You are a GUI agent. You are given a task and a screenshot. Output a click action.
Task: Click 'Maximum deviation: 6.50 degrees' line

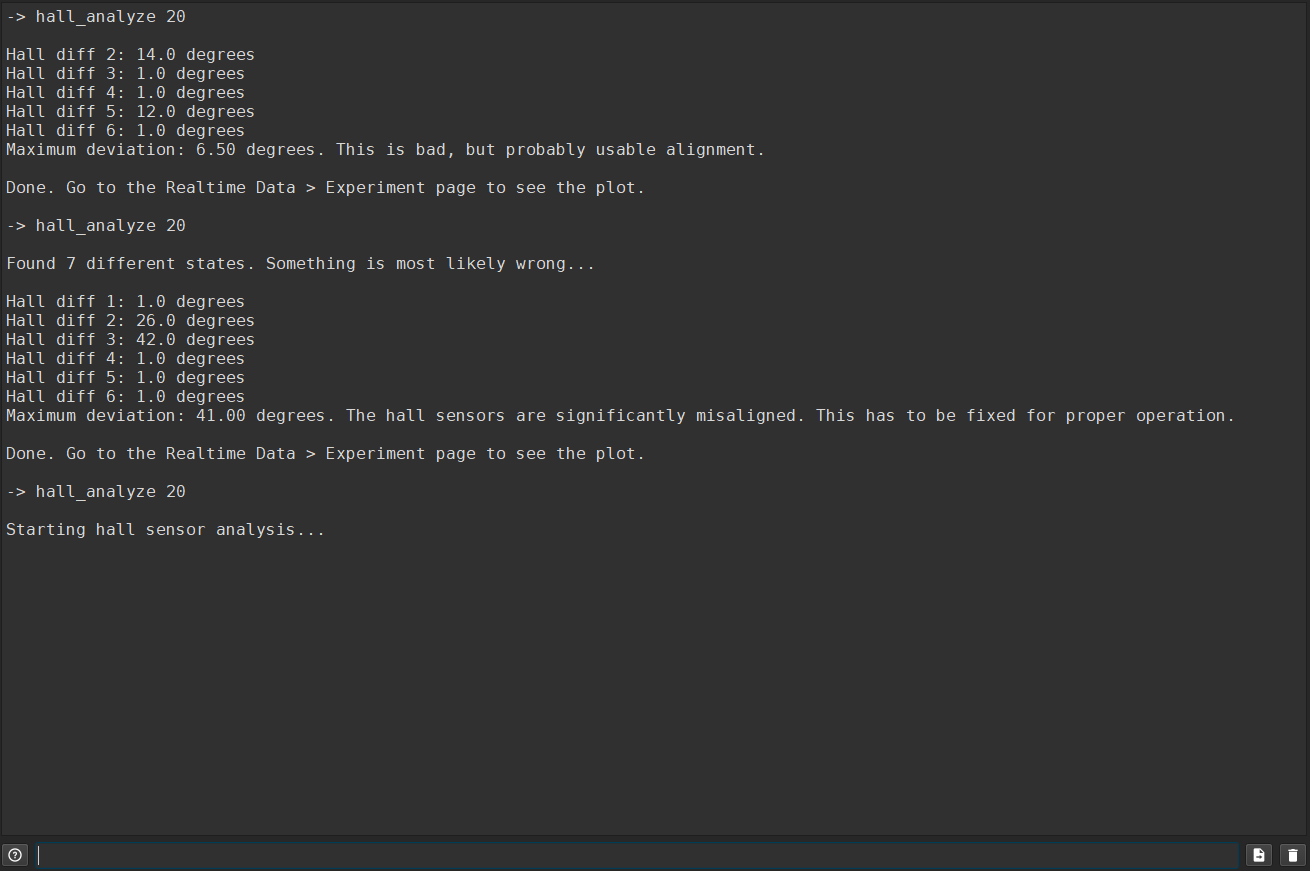(x=386, y=150)
